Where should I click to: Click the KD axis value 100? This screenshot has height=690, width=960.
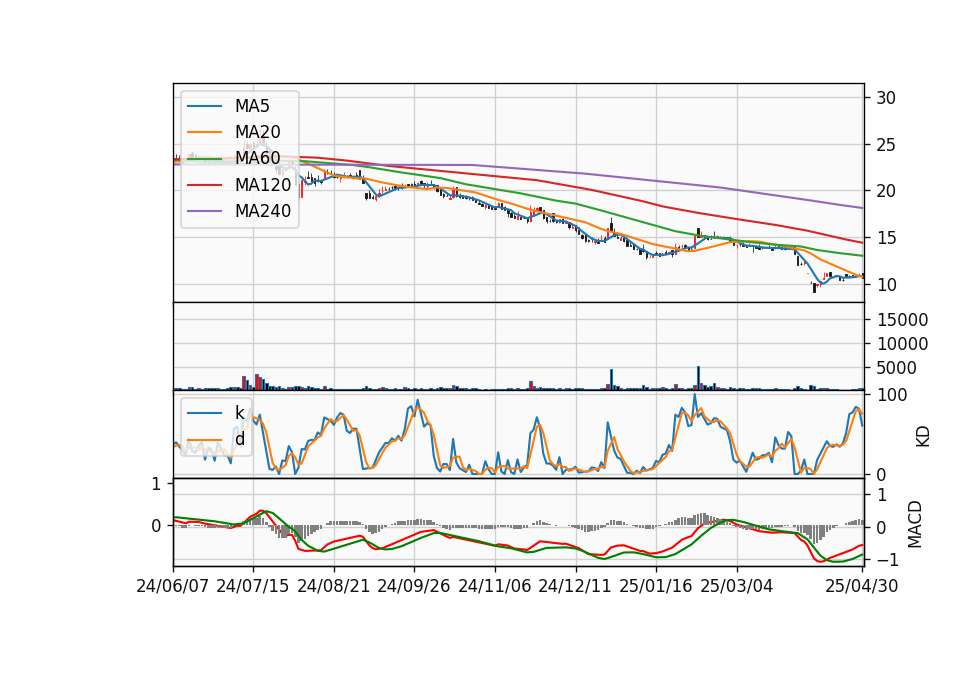tap(892, 395)
